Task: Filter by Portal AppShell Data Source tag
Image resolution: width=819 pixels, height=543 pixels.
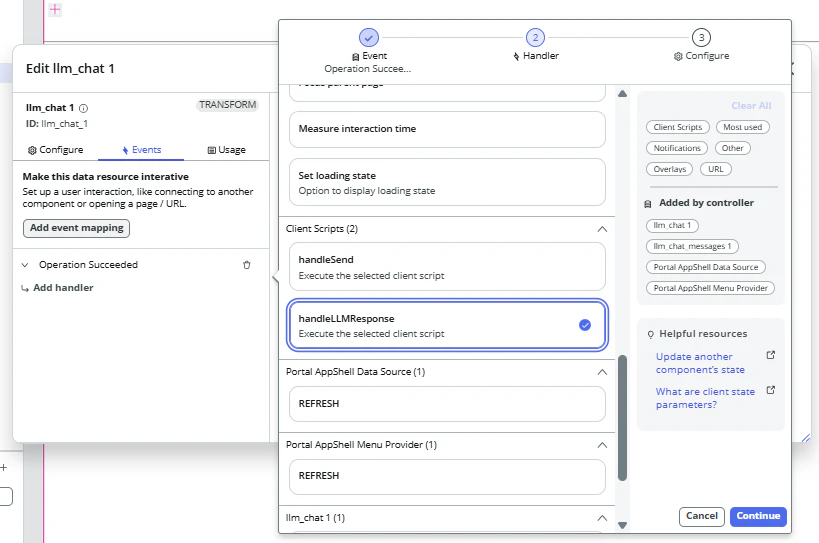Action: tap(706, 267)
